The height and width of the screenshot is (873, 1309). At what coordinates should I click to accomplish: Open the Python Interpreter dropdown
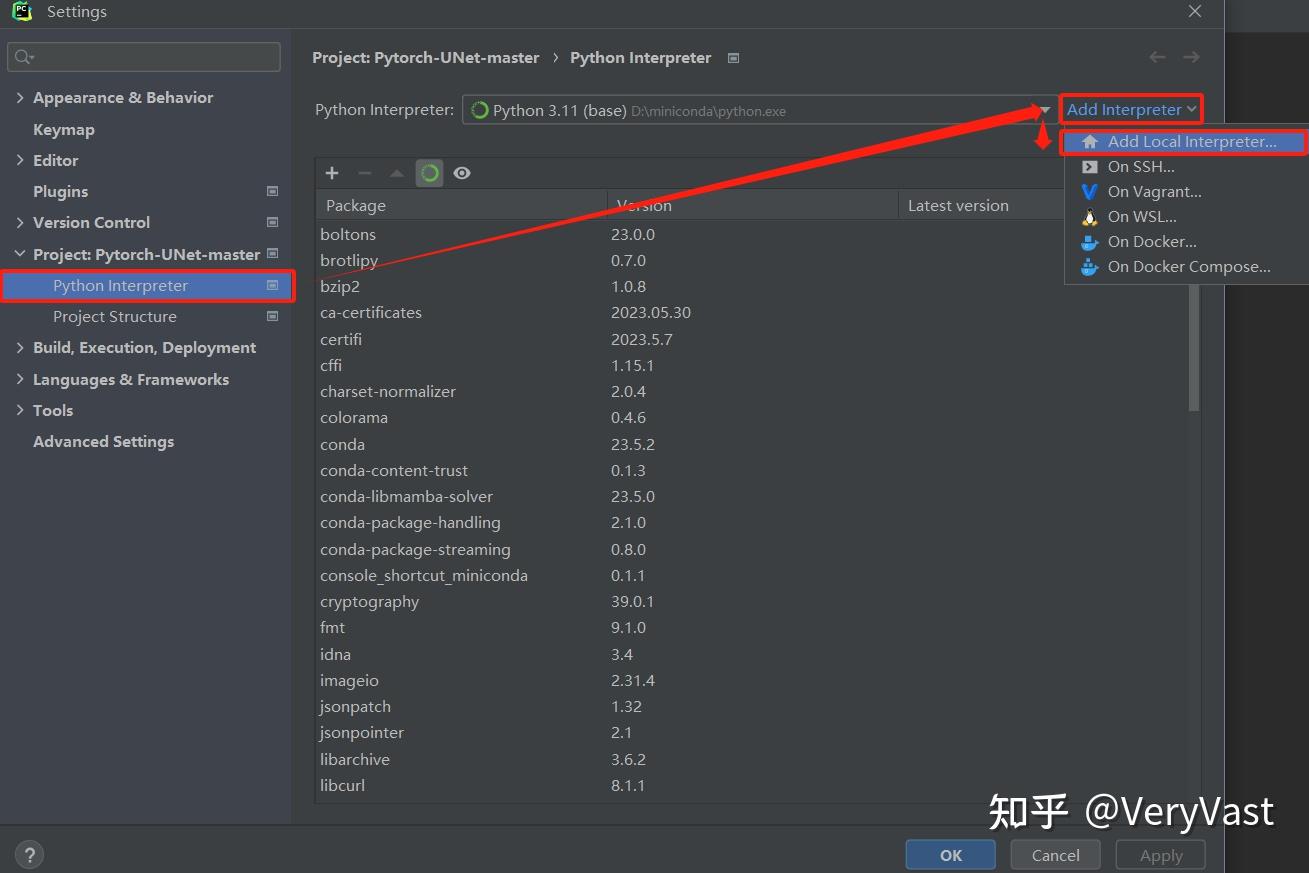click(1044, 110)
